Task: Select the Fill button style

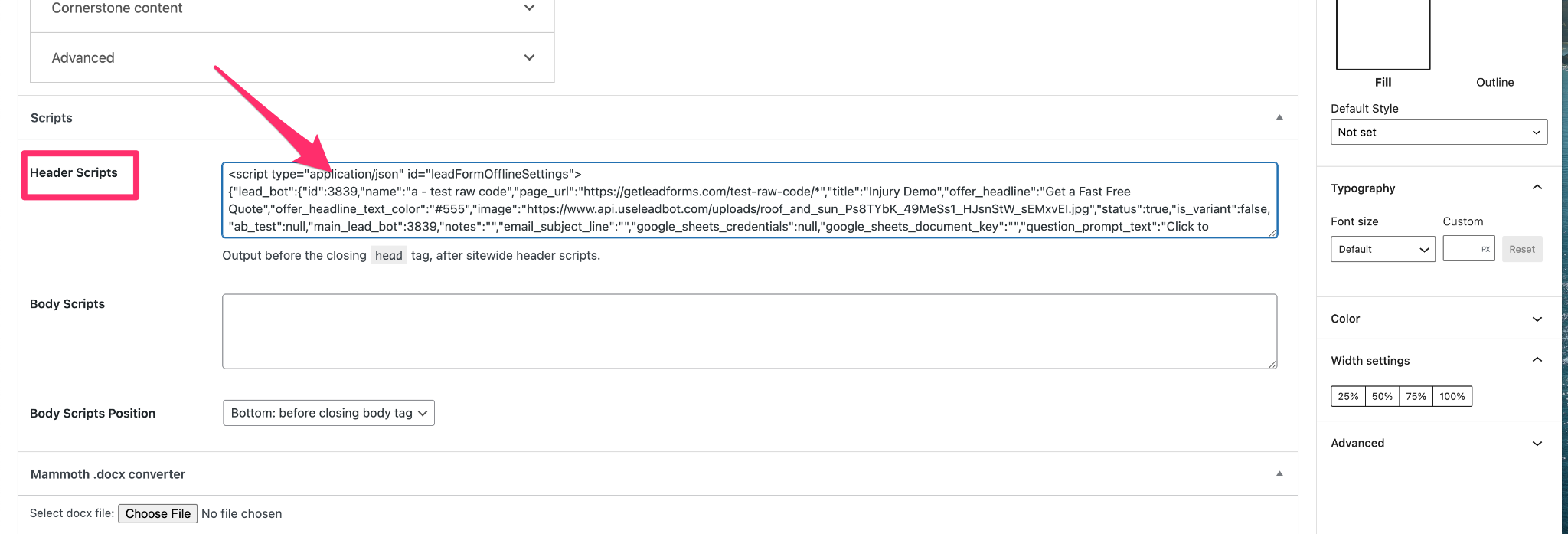Action: pos(1383,38)
